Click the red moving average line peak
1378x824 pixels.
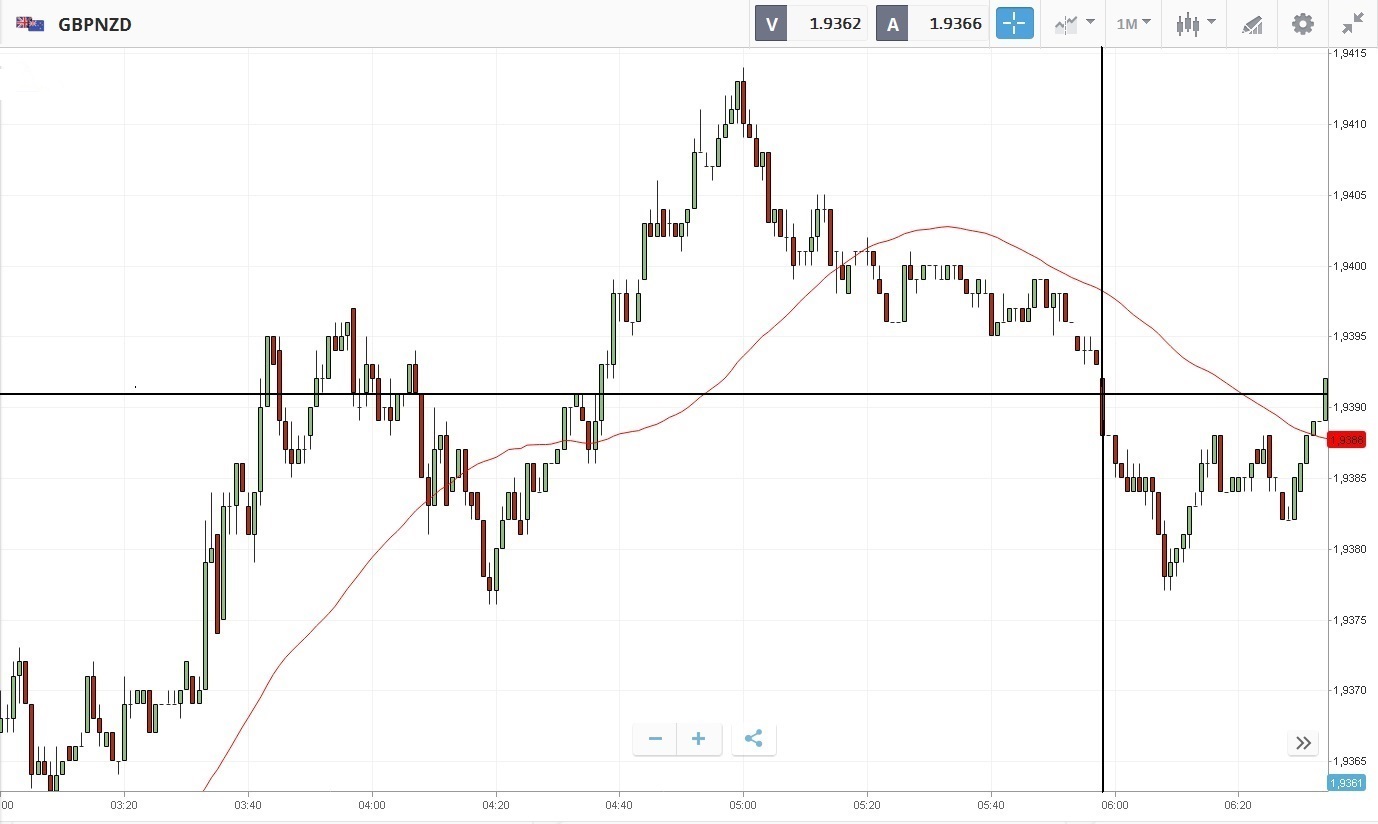pos(944,227)
